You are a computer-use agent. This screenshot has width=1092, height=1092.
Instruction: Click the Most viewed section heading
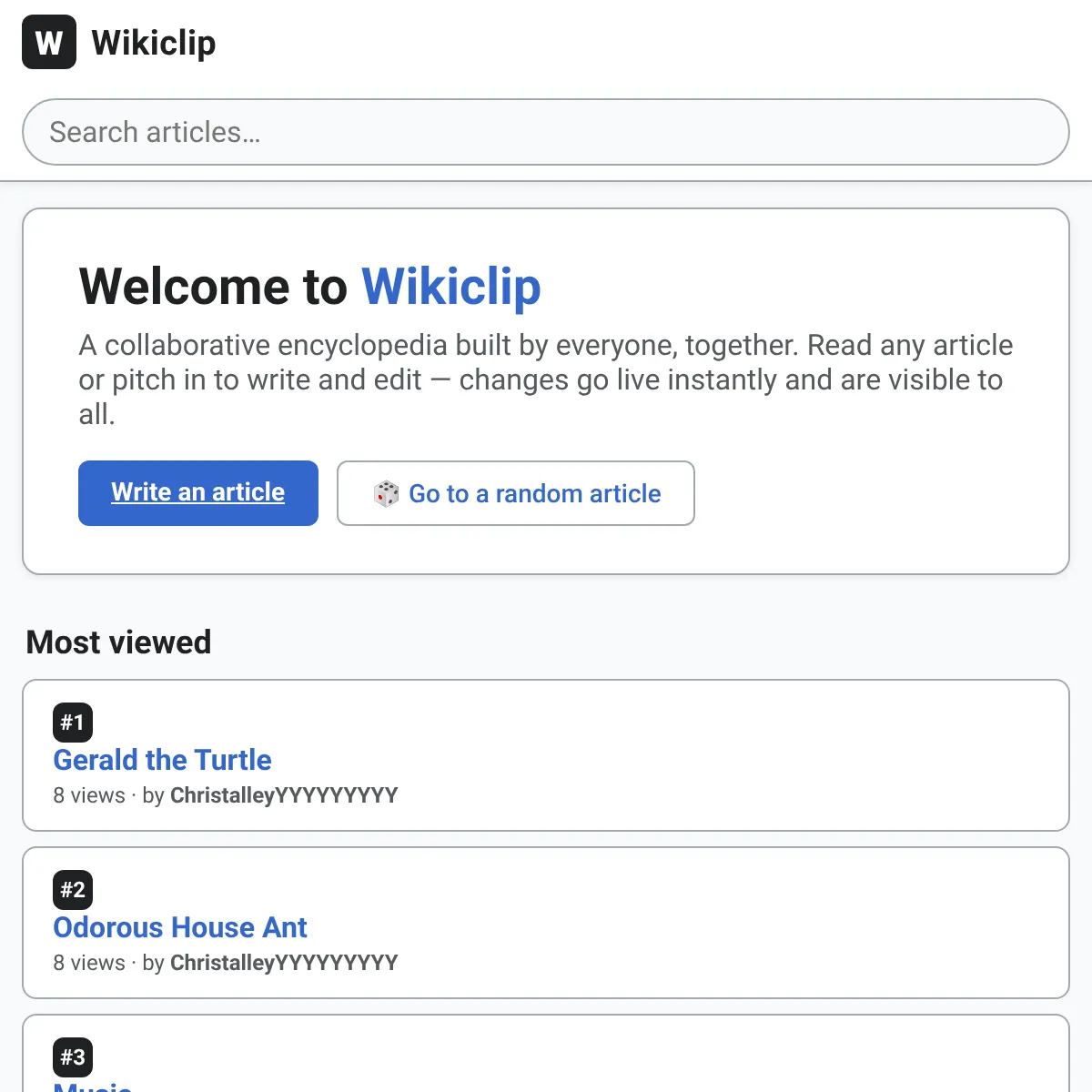118,642
